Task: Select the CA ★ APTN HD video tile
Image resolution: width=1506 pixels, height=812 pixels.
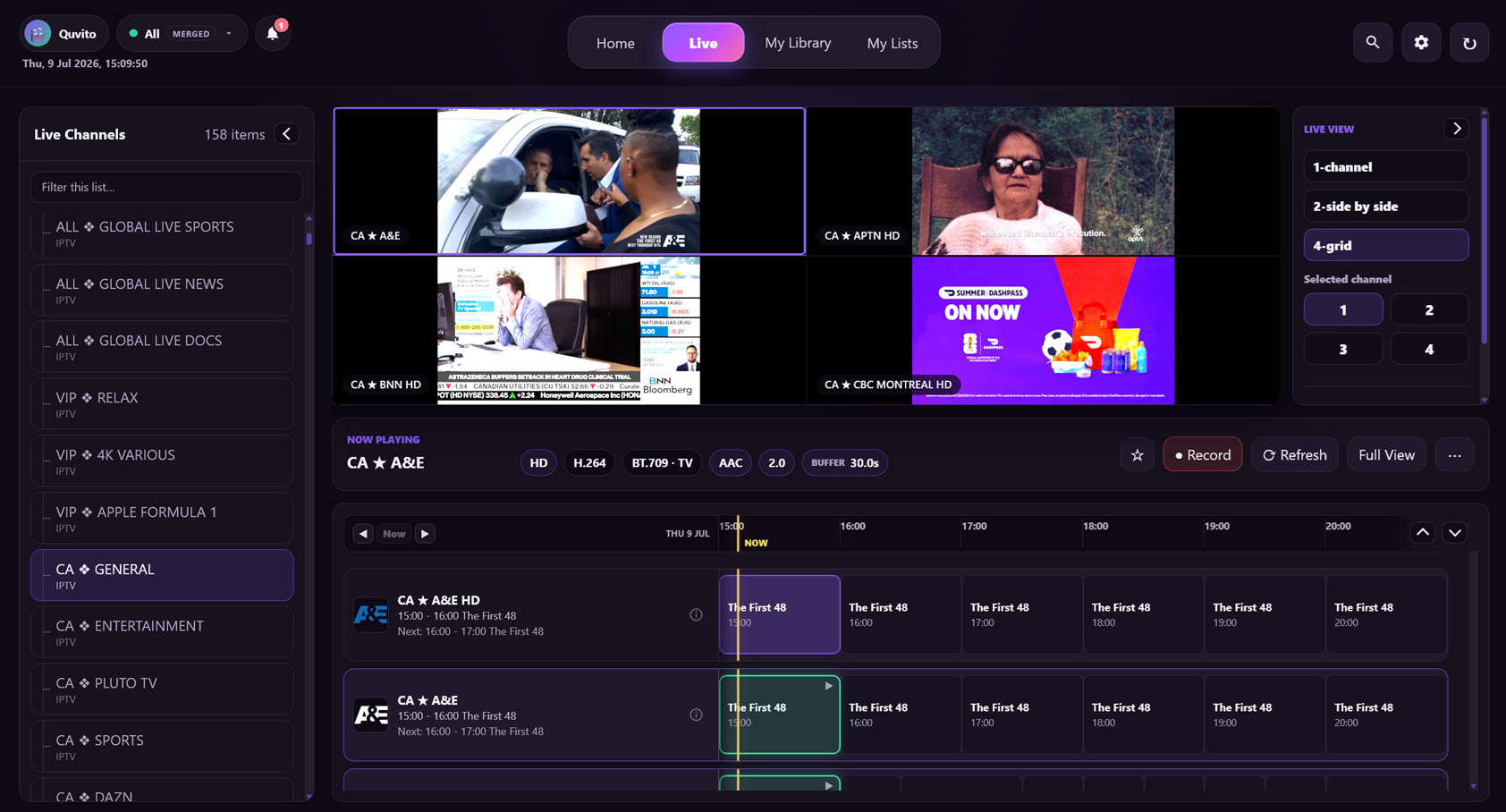Action: pyautogui.click(x=1044, y=182)
